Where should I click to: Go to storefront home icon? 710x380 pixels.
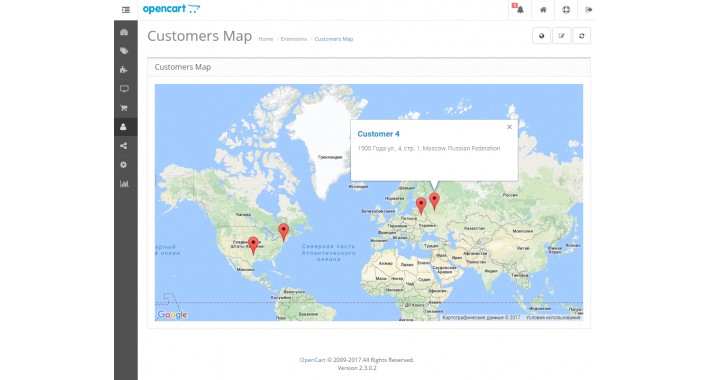point(543,10)
